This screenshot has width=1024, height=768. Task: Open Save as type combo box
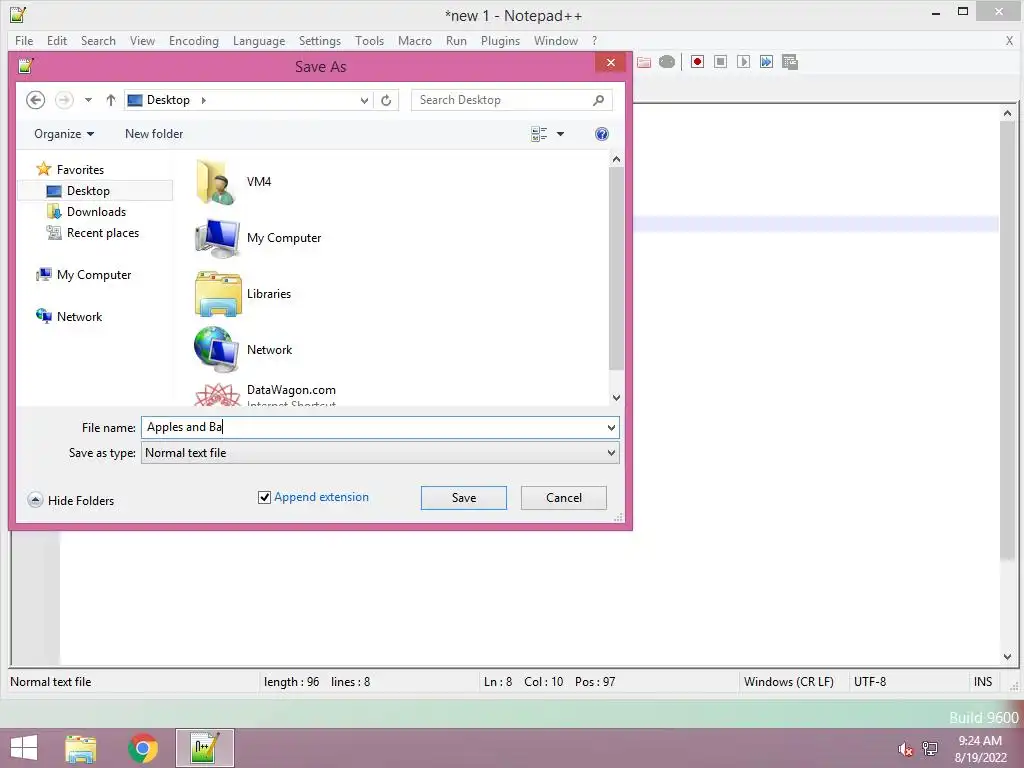tap(380, 453)
